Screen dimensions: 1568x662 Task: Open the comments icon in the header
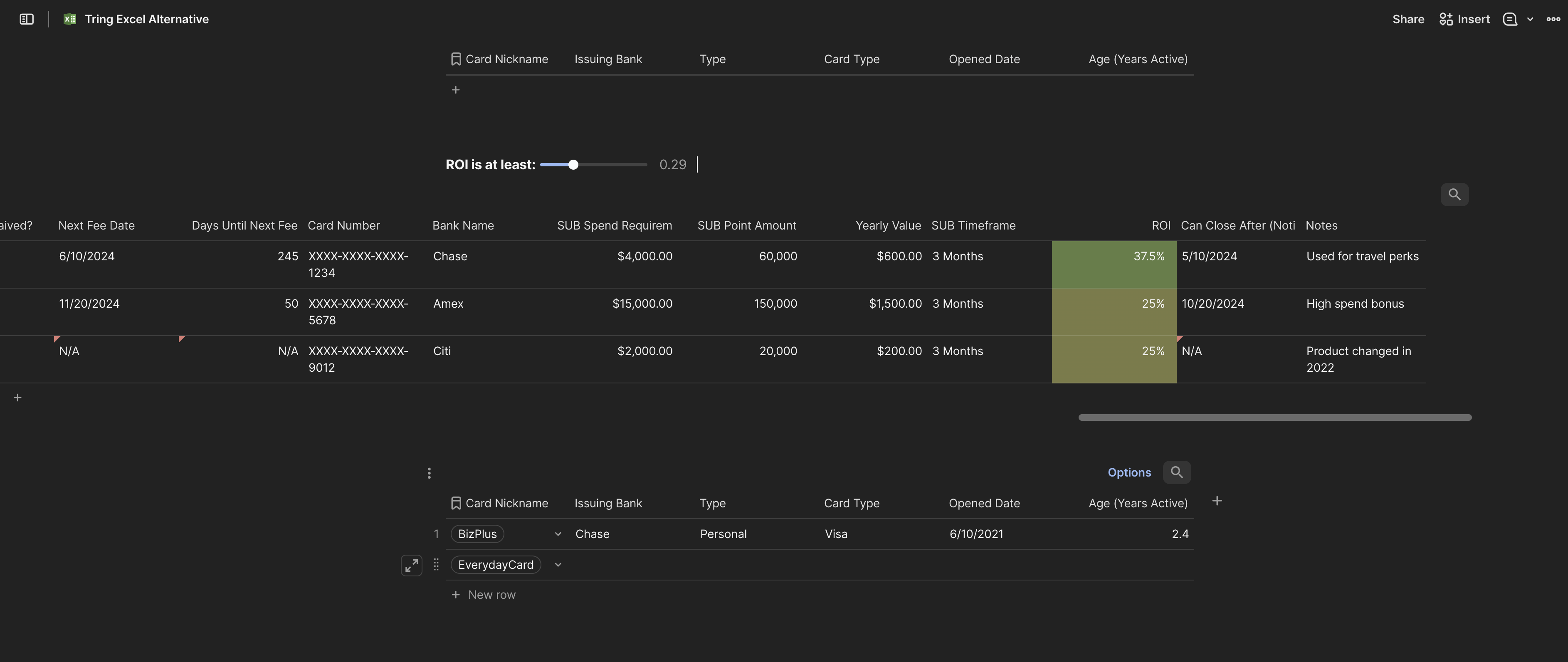point(1509,20)
